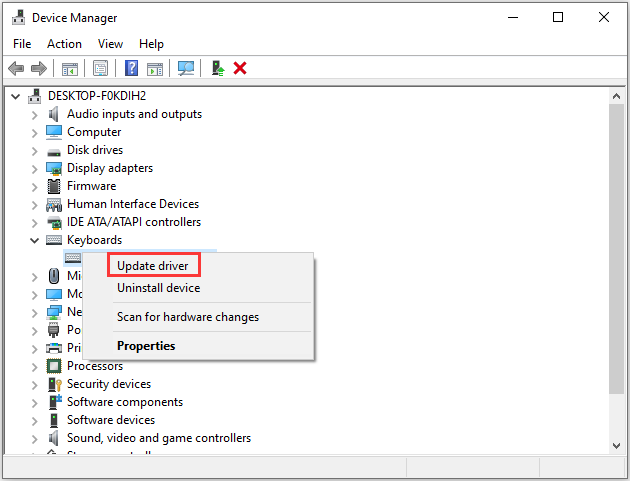630x481 pixels.
Task: Open the blue Help question mark icon
Action: (131, 68)
